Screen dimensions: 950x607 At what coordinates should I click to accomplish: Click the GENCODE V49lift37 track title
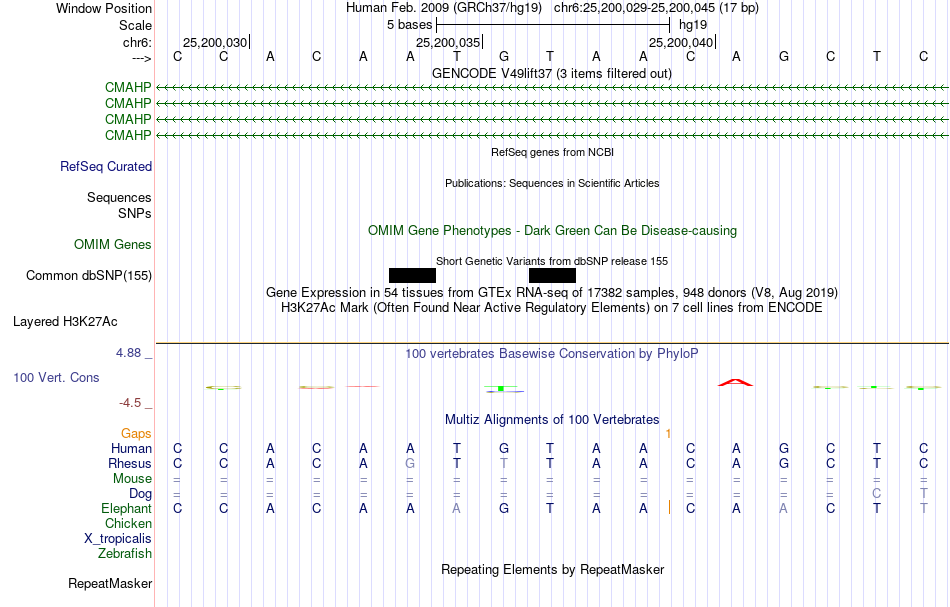(551, 73)
